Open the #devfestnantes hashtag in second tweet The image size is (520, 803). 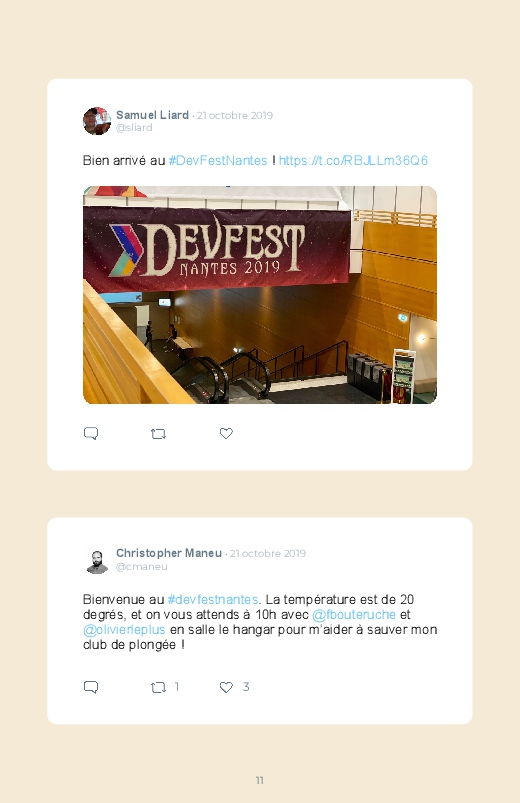click(x=213, y=599)
